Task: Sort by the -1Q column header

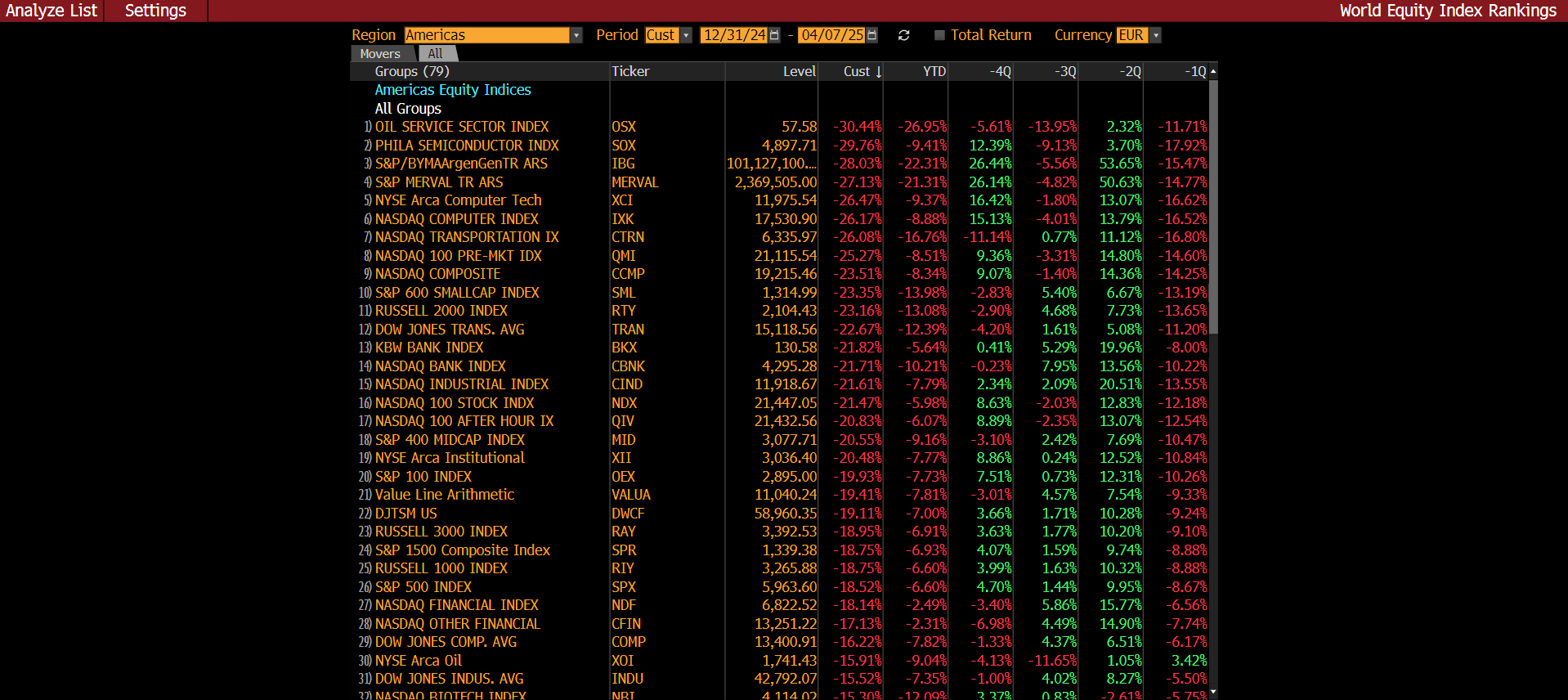Action: pyautogui.click(x=1176, y=72)
